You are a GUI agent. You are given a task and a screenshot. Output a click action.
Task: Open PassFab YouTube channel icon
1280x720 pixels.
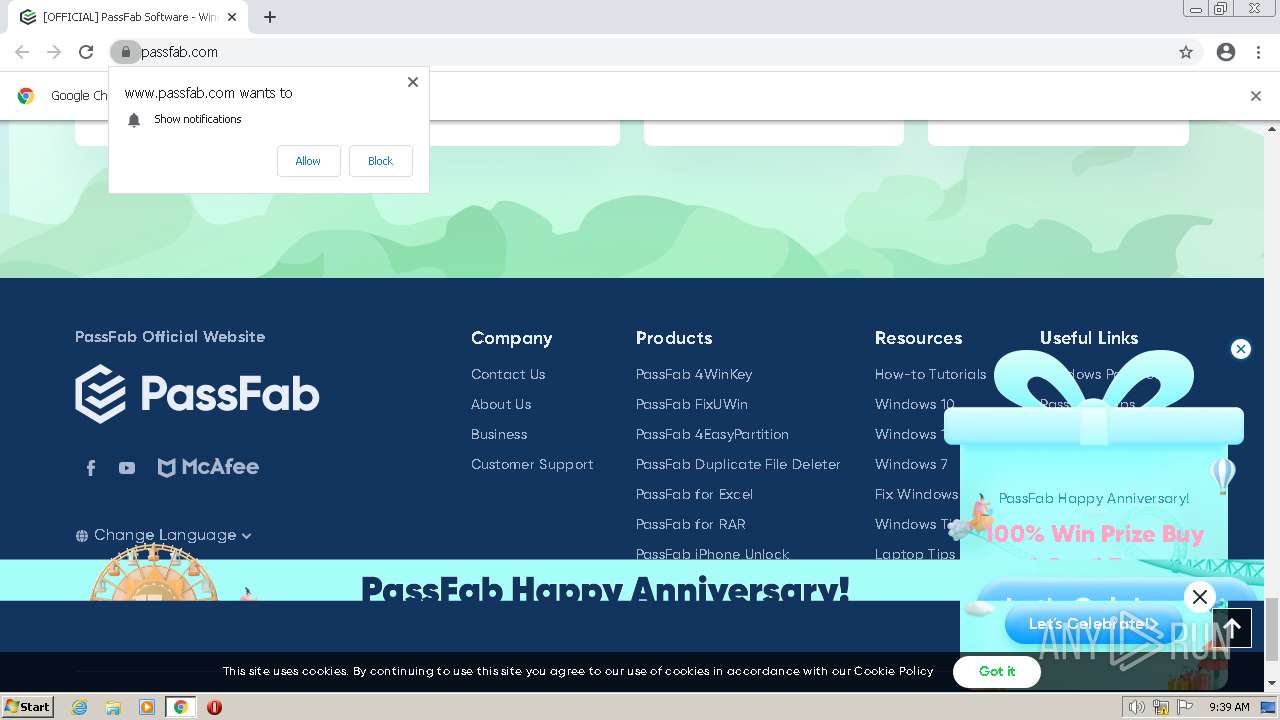pos(127,468)
